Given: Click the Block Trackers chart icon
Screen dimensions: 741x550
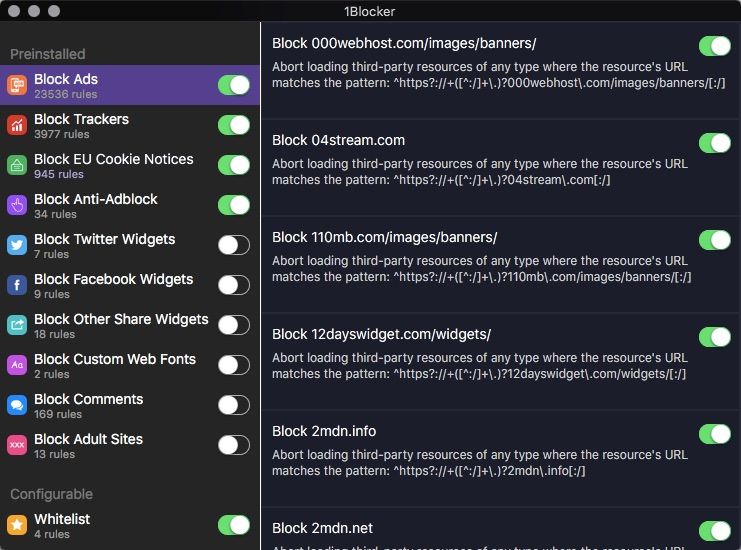Looking at the screenshot, I should point(17,125).
